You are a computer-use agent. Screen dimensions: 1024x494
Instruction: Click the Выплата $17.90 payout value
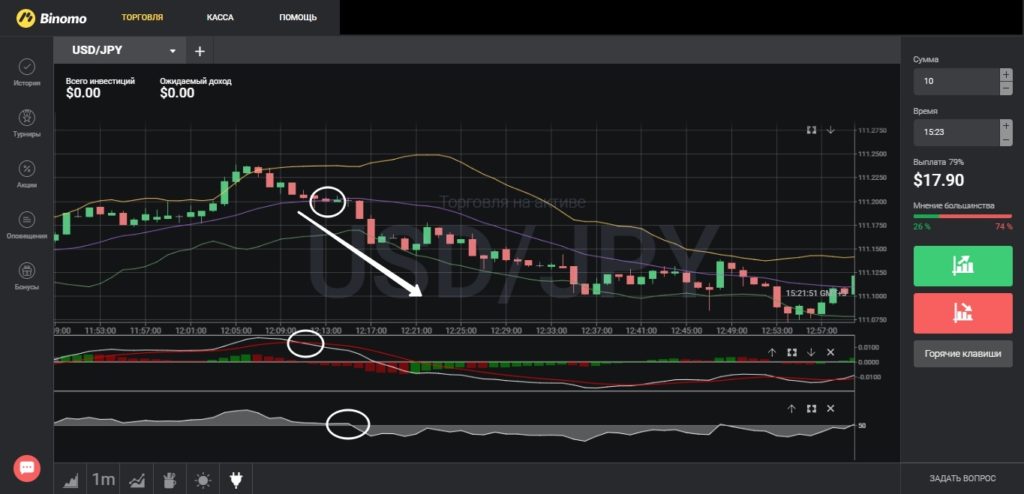[x=939, y=180]
